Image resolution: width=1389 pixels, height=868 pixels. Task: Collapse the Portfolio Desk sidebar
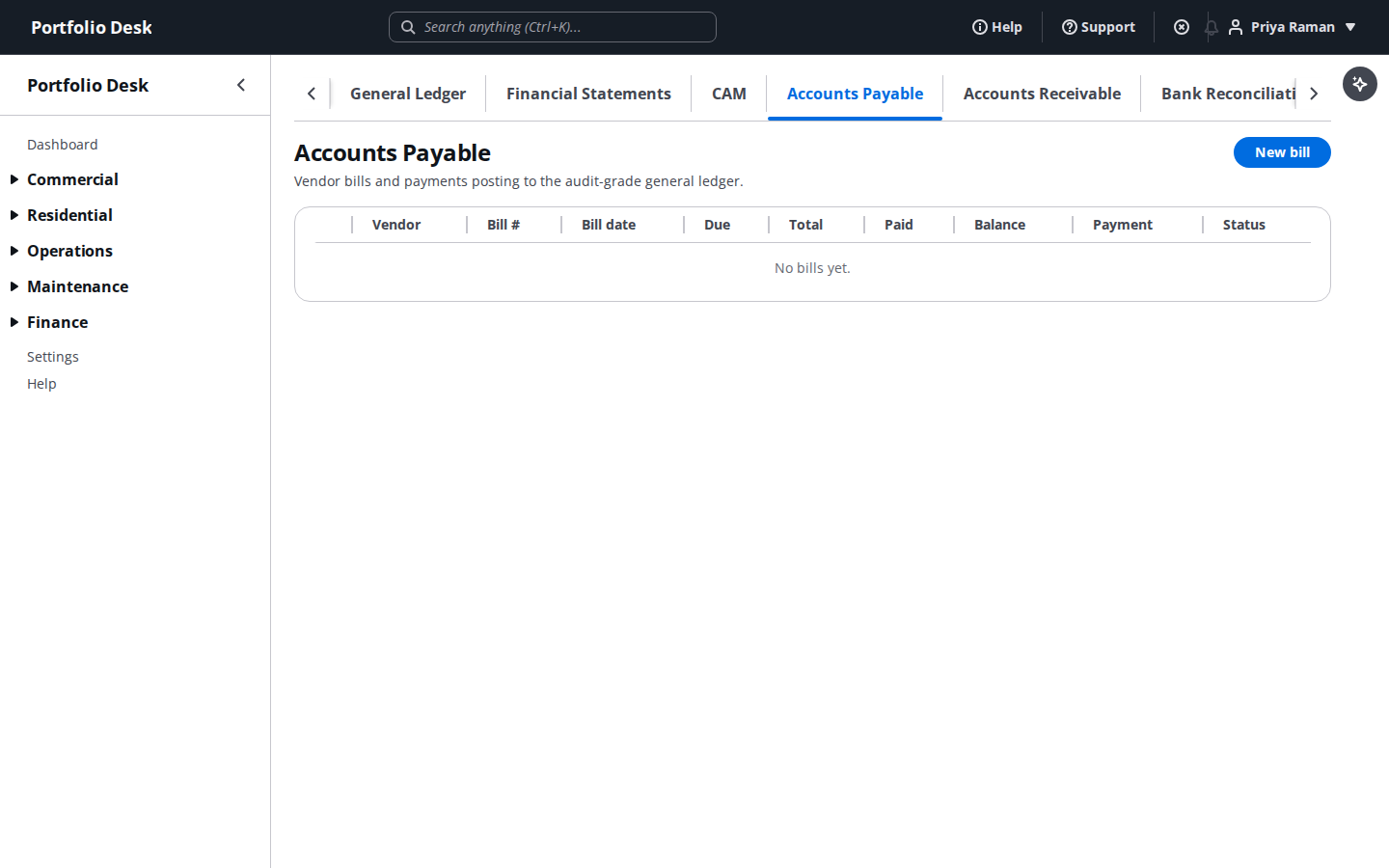(x=241, y=85)
